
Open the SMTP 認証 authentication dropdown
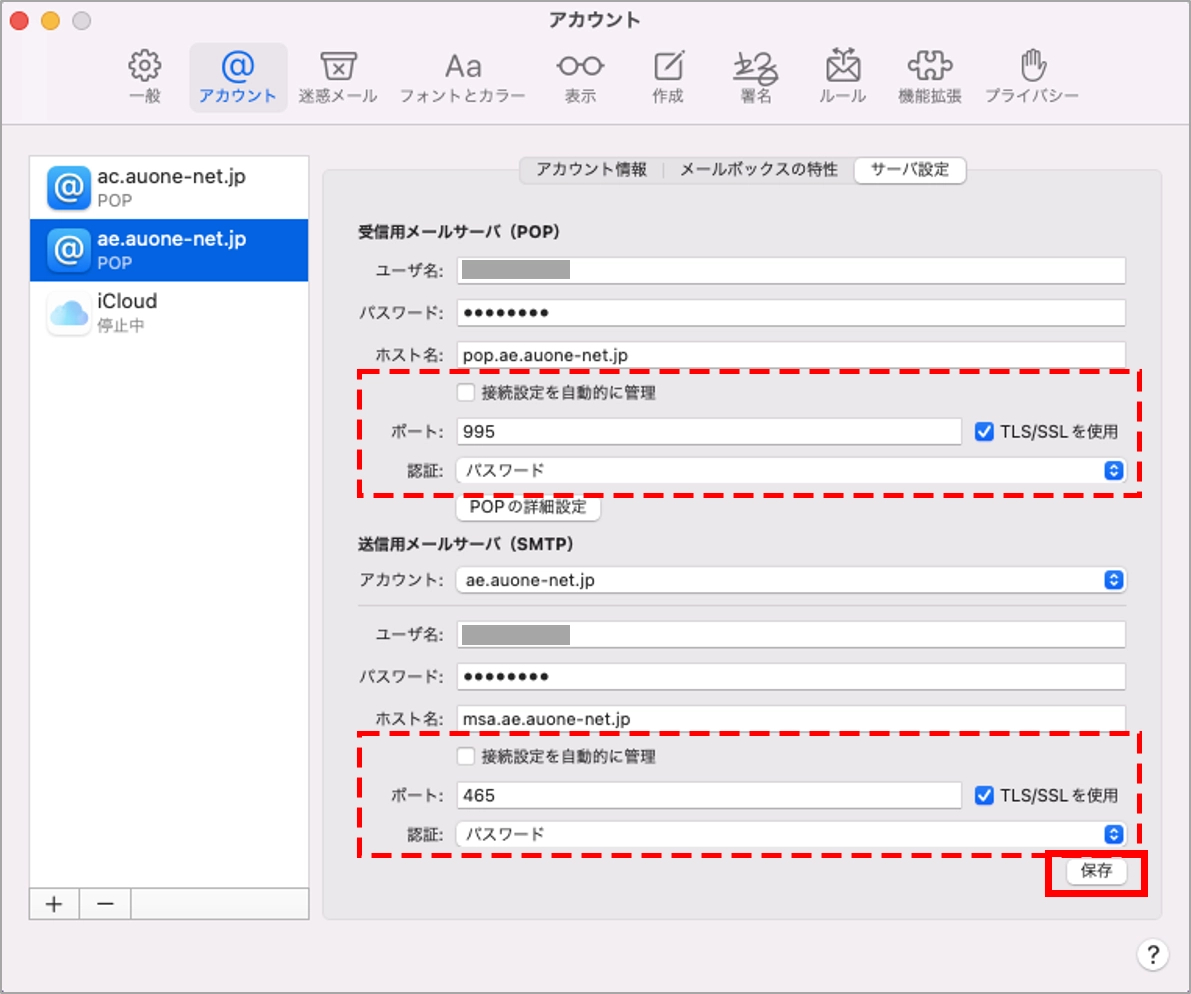click(790, 834)
